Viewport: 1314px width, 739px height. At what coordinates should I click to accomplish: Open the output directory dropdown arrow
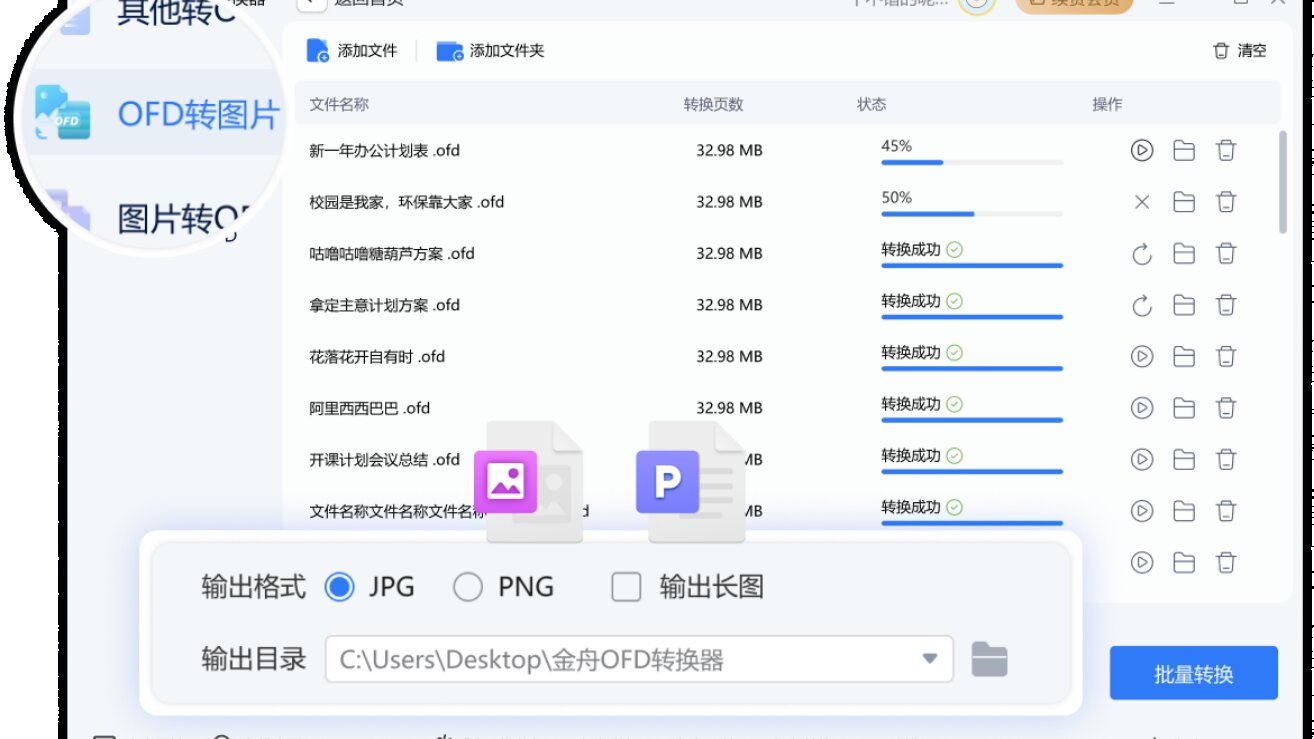click(931, 659)
